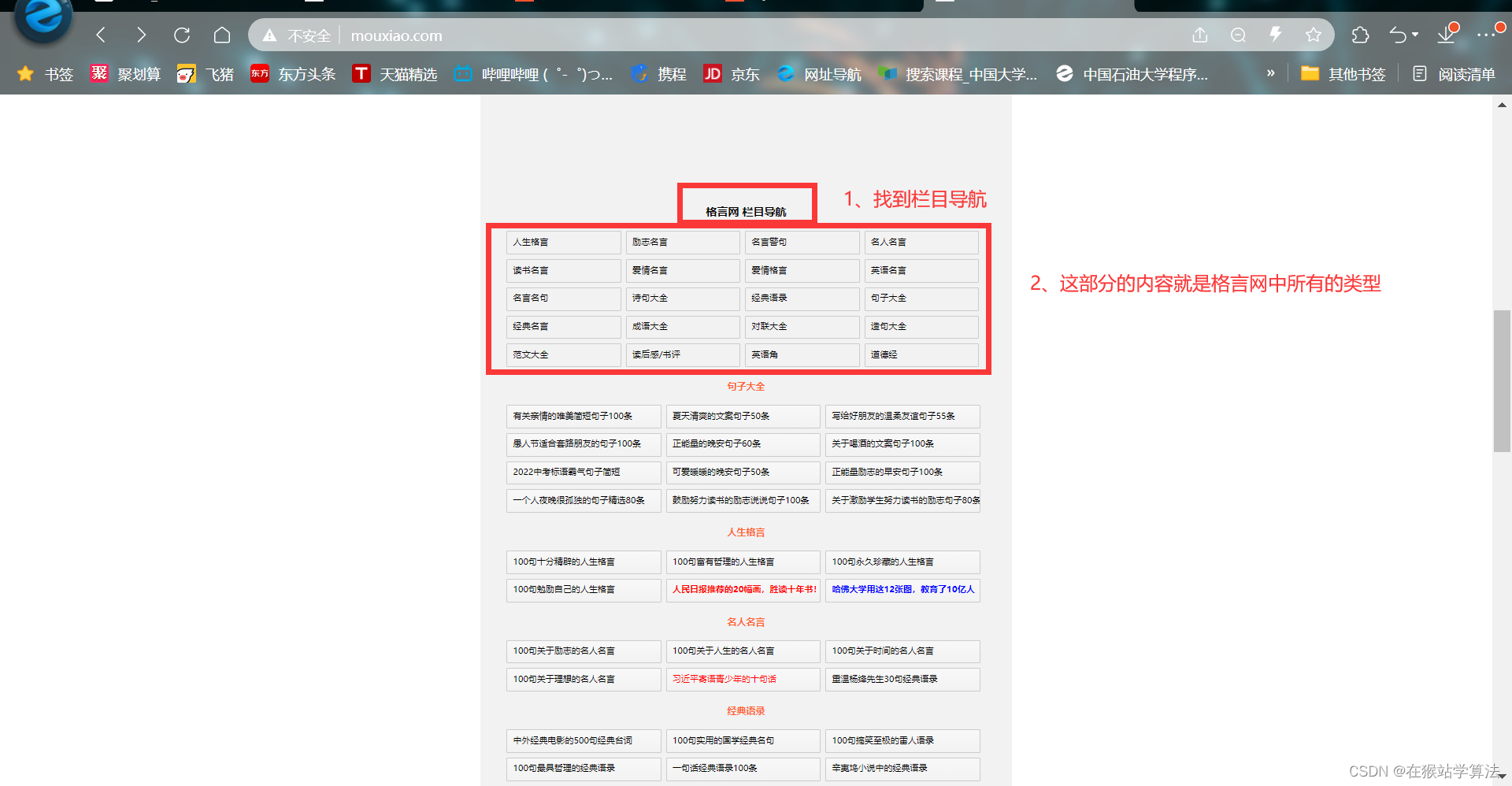Click the not-secure warning icon
The height and width of the screenshot is (786, 1512).
(269, 35)
